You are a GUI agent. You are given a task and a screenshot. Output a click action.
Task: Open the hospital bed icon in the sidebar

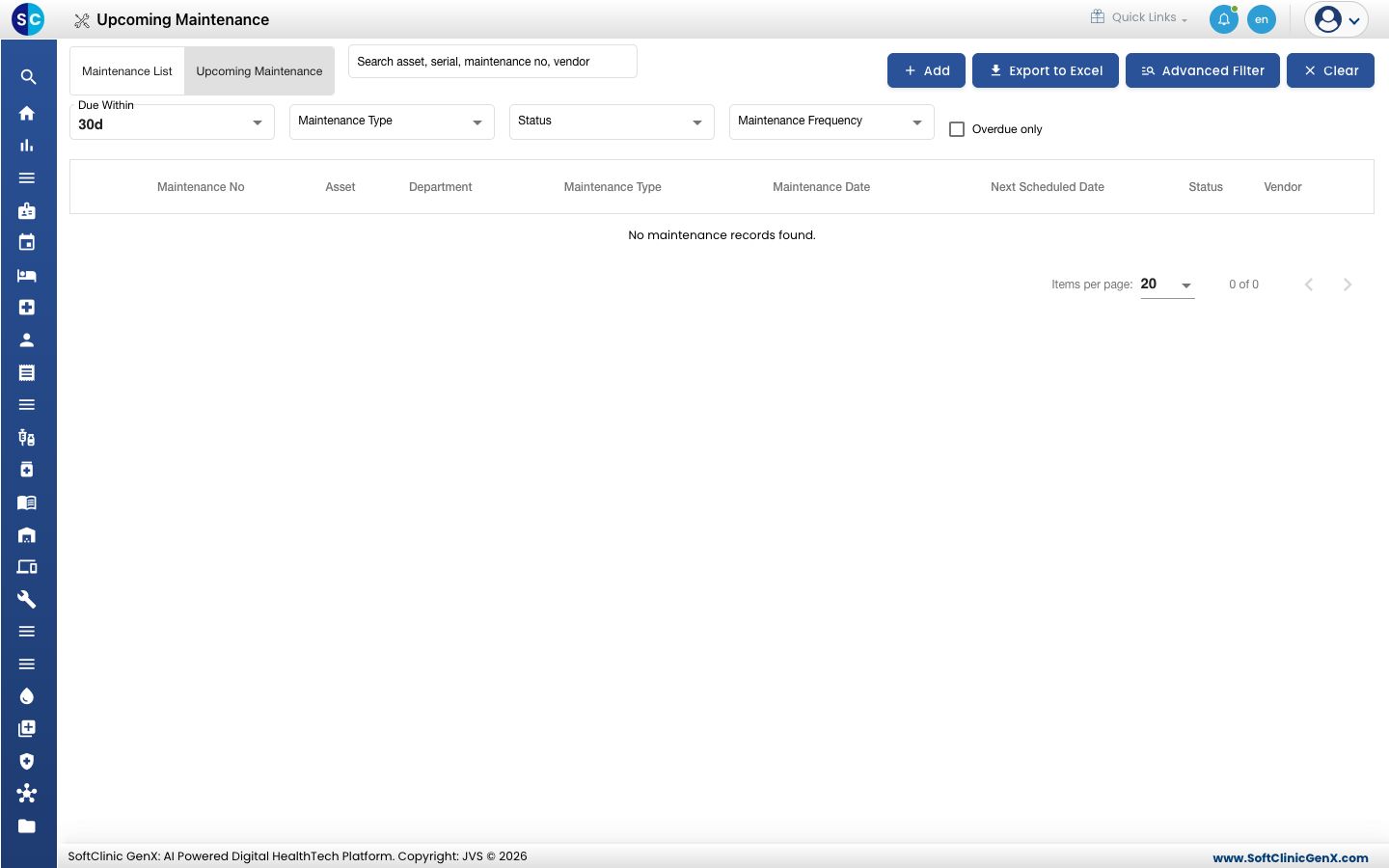pyautogui.click(x=27, y=275)
